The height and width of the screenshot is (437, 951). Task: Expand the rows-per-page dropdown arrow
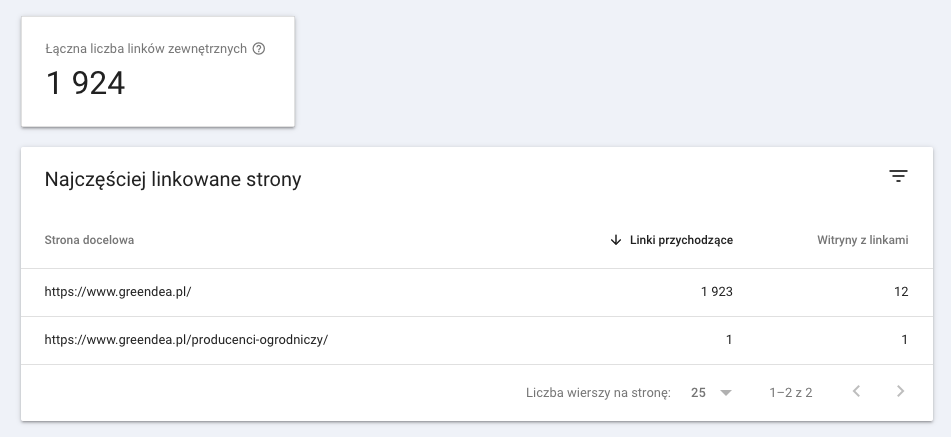[x=725, y=393]
